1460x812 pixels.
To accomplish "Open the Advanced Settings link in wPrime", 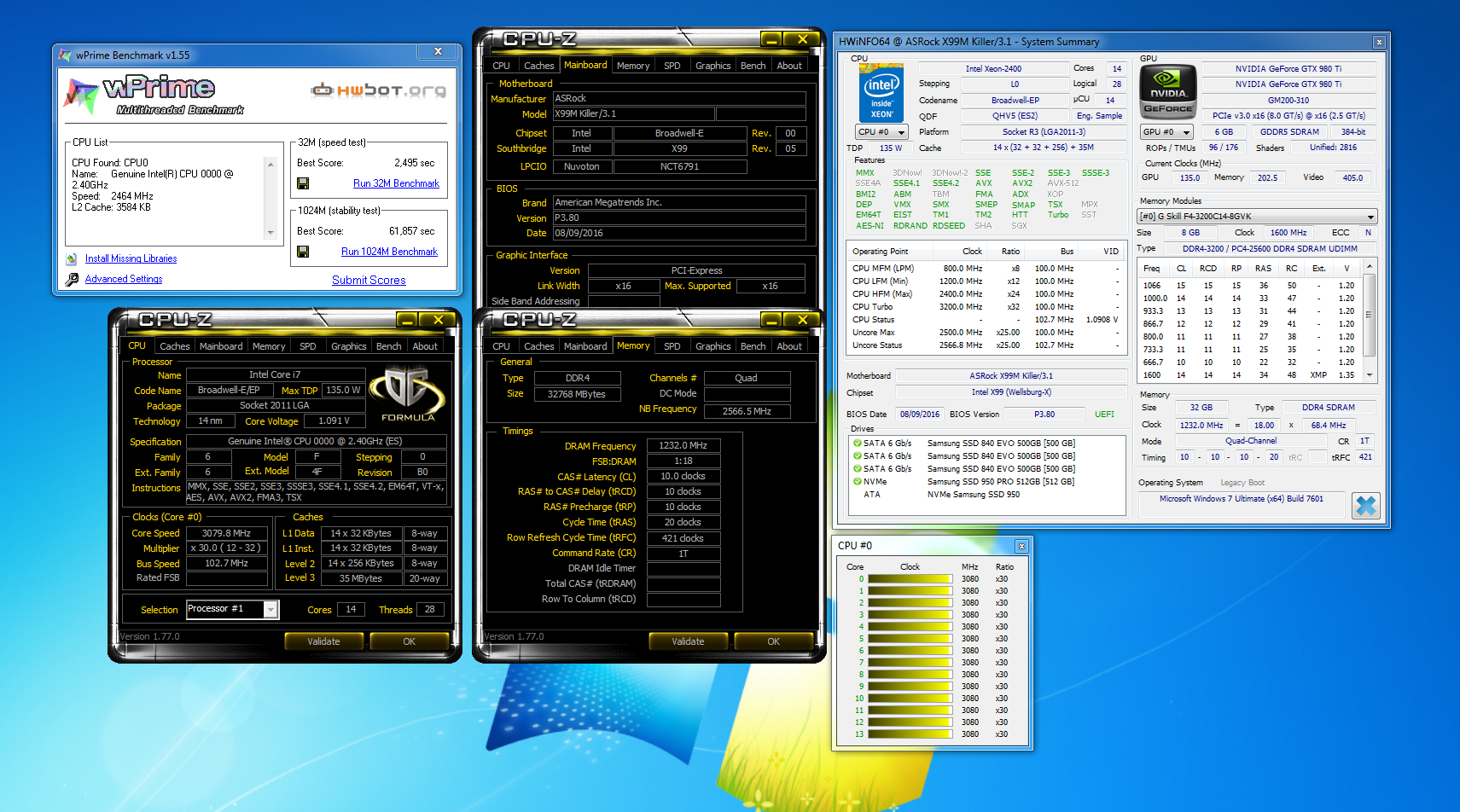I will click(124, 279).
